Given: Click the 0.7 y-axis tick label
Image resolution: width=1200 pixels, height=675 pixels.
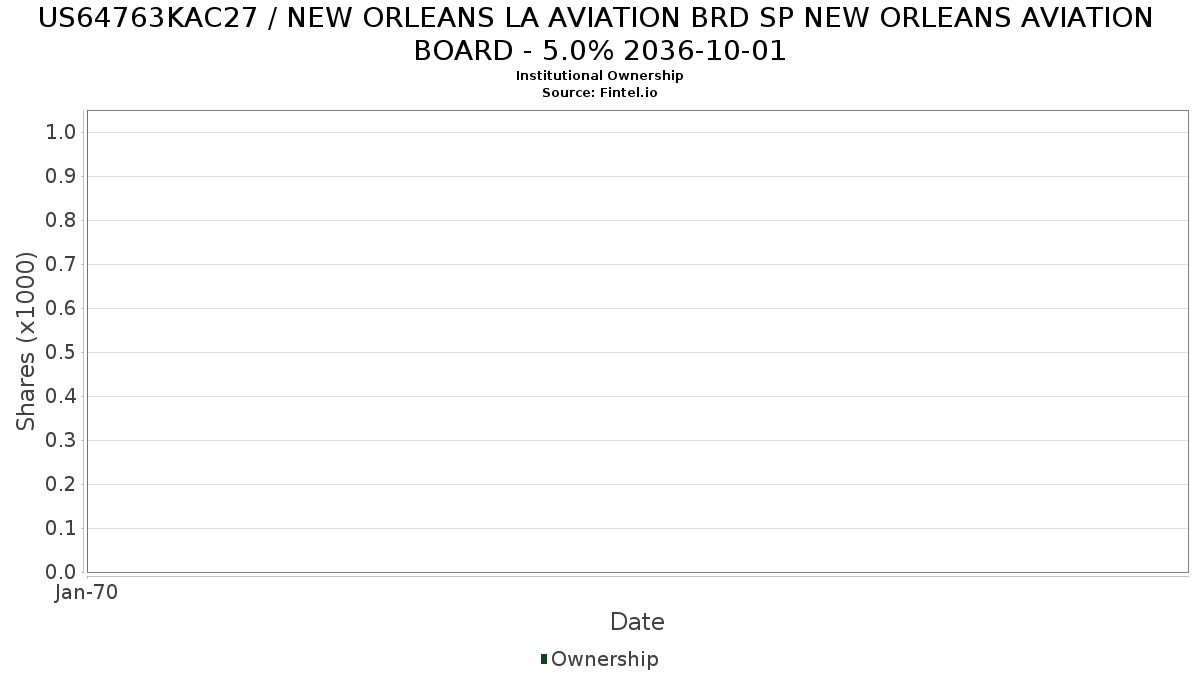Looking at the screenshot, I should (61, 264).
